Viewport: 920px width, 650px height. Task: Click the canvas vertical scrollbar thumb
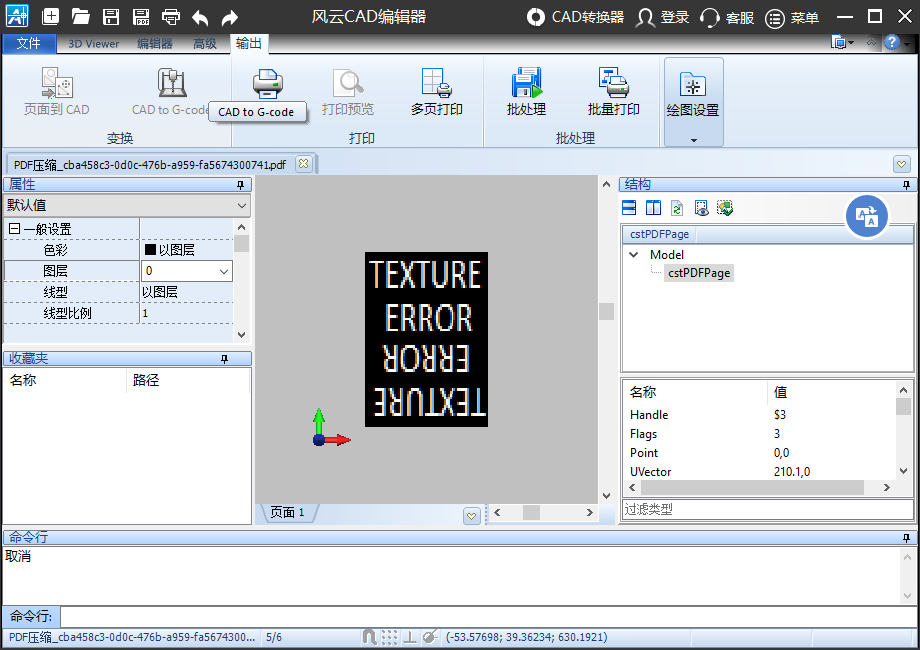[x=606, y=312]
